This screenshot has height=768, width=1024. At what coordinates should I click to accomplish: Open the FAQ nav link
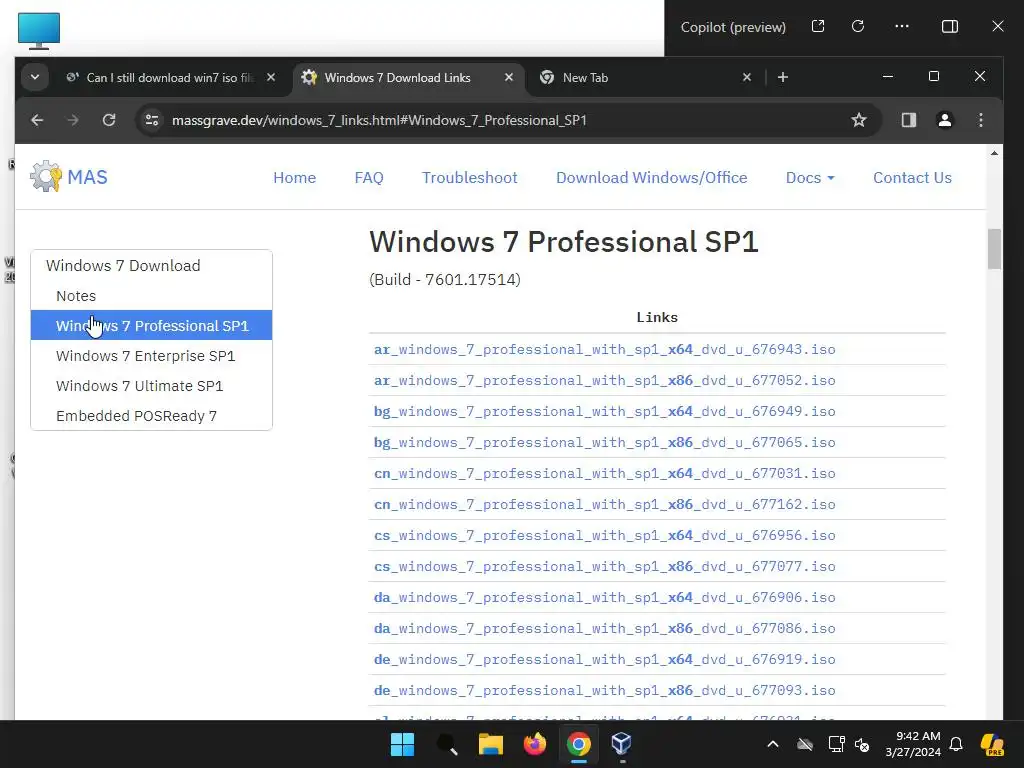(369, 178)
